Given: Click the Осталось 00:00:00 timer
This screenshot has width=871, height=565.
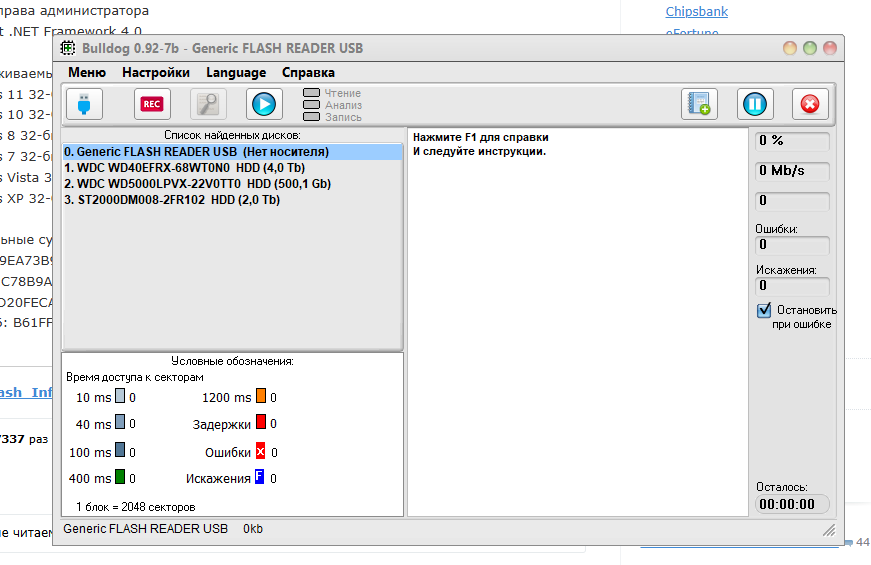Looking at the screenshot, I should click(792, 504).
